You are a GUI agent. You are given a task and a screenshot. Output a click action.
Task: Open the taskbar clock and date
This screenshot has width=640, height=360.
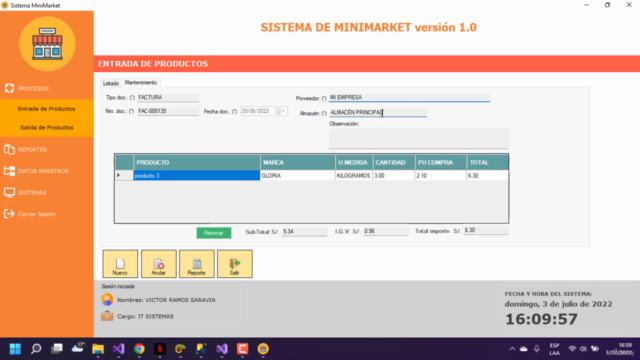click(x=620, y=349)
